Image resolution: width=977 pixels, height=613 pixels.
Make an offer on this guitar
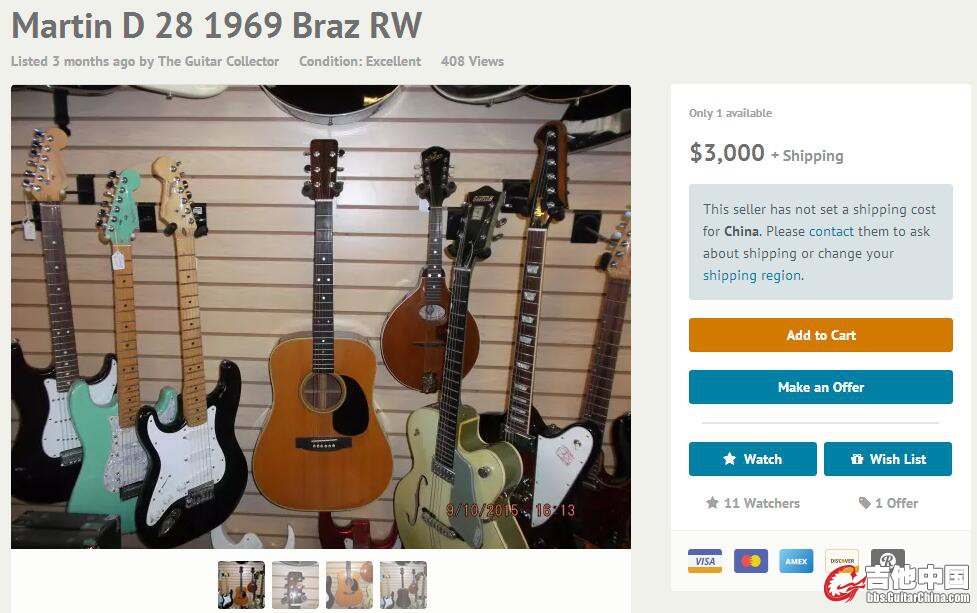click(x=821, y=387)
